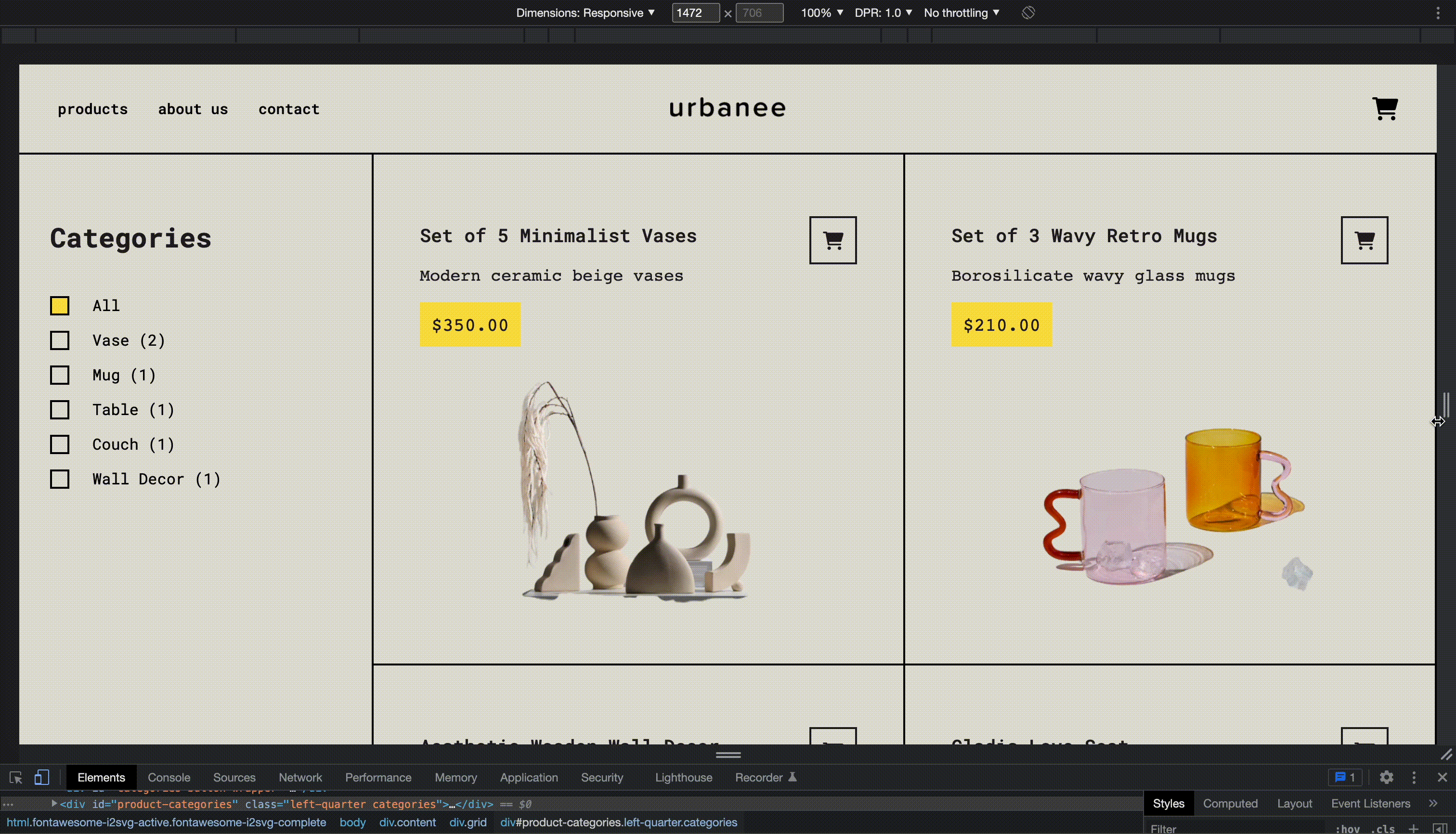The width and height of the screenshot is (1456, 834).
Task: Open the No throttling network dropdown
Action: tap(961, 12)
